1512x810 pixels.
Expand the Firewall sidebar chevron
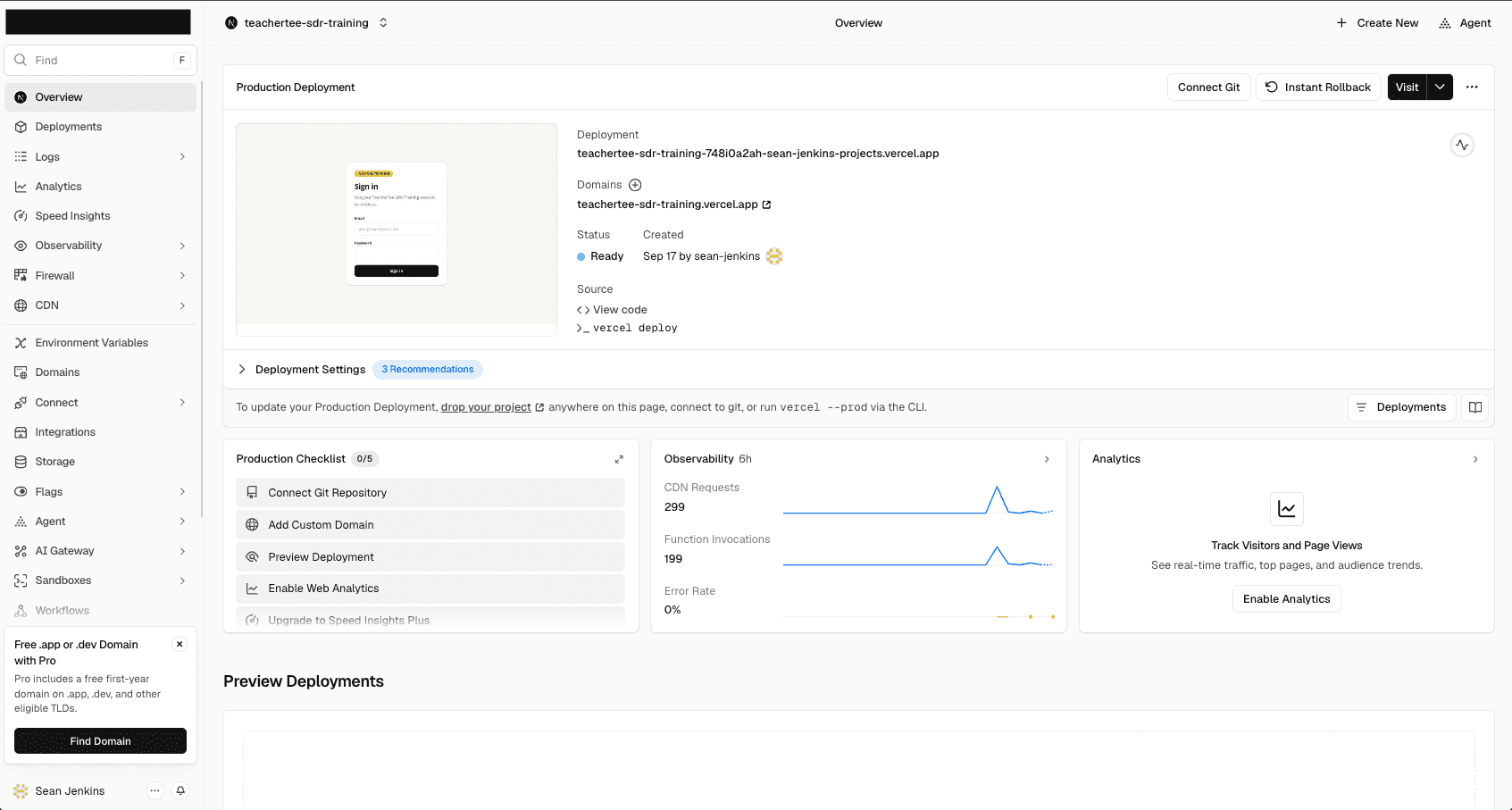(182, 276)
